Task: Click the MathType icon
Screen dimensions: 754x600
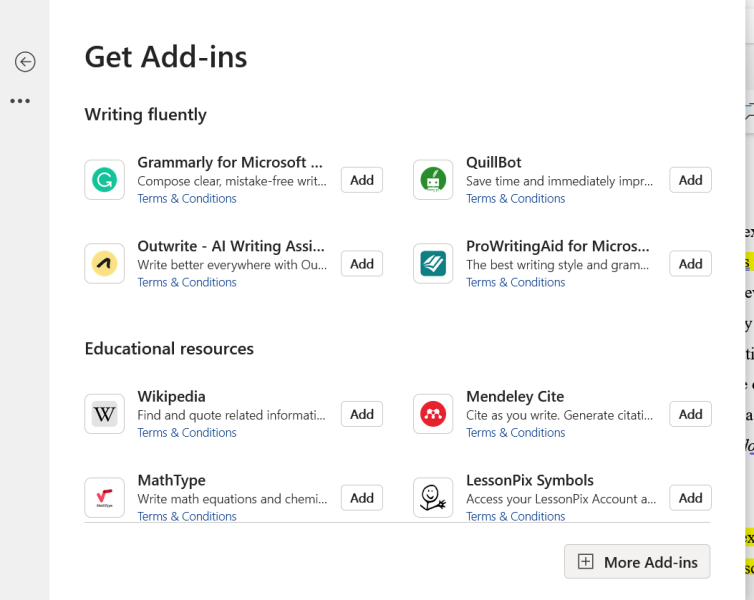Action: point(104,498)
